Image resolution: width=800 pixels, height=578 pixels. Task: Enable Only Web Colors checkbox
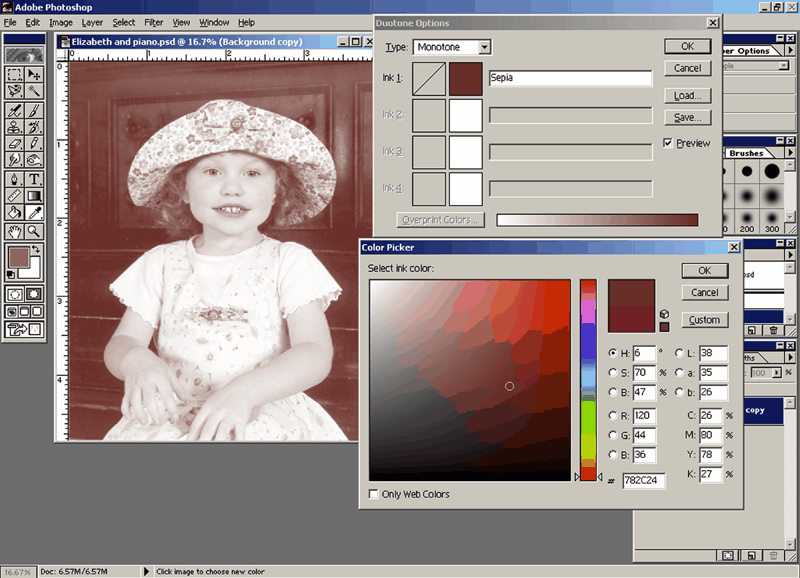tap(375, 494)
